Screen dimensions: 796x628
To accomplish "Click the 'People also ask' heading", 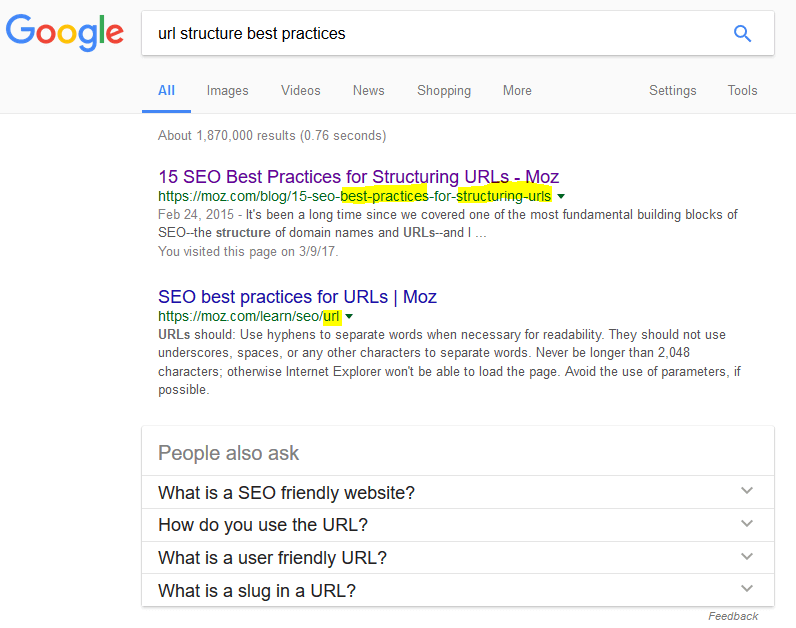I will 228,453.
